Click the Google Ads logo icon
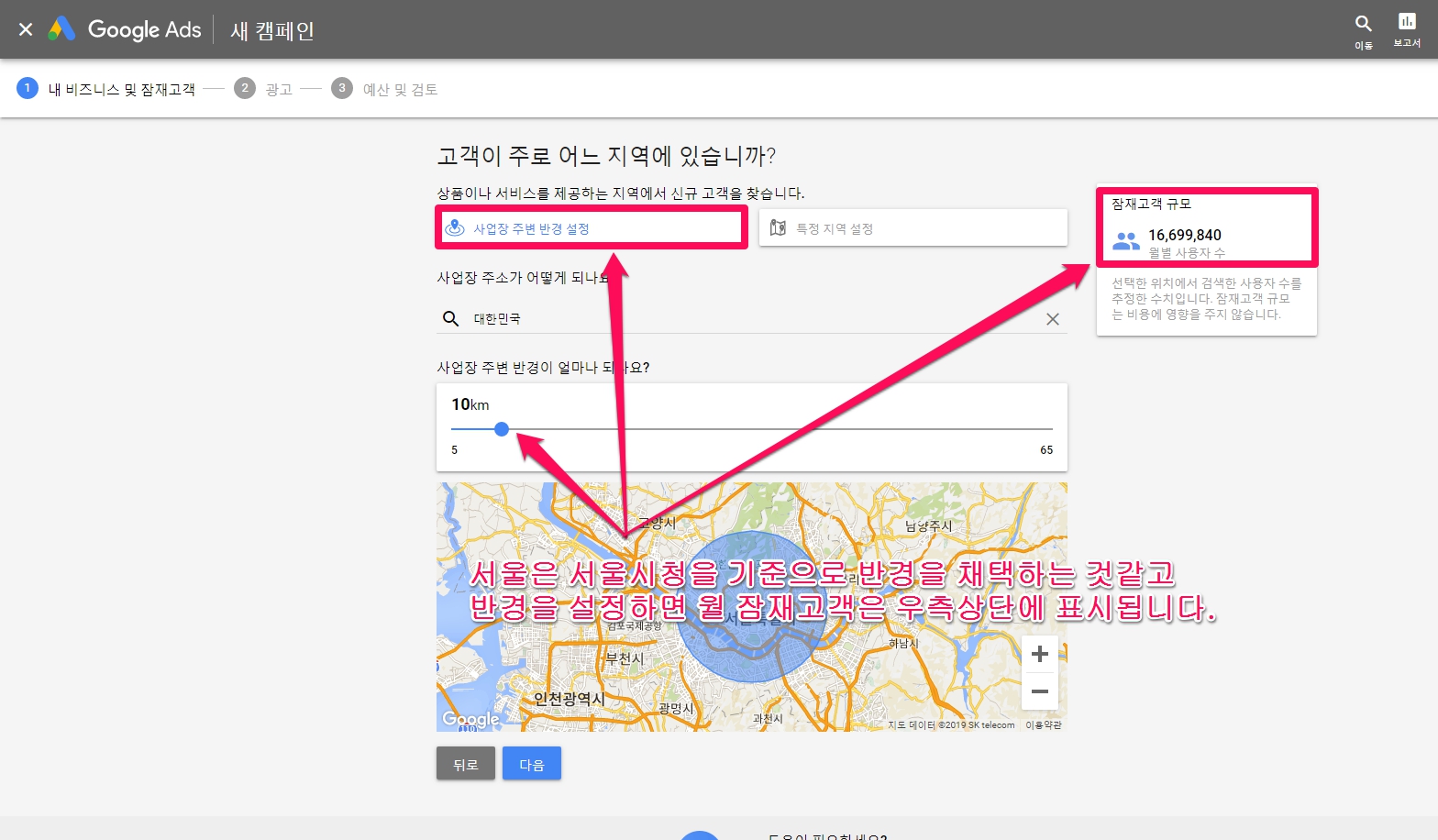This screenshot has height=840, width=1438. [x=61, y=29]
